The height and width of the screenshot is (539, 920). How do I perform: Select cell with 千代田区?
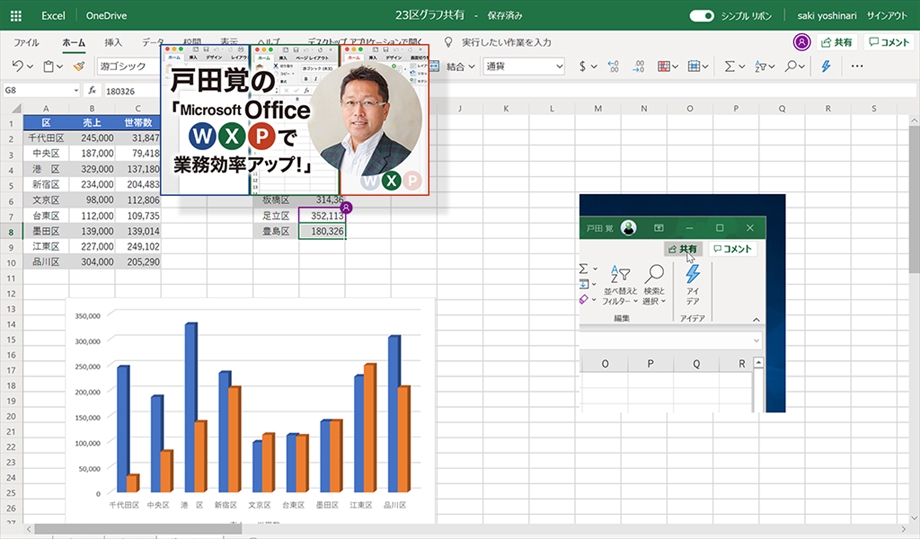(46, 138)
